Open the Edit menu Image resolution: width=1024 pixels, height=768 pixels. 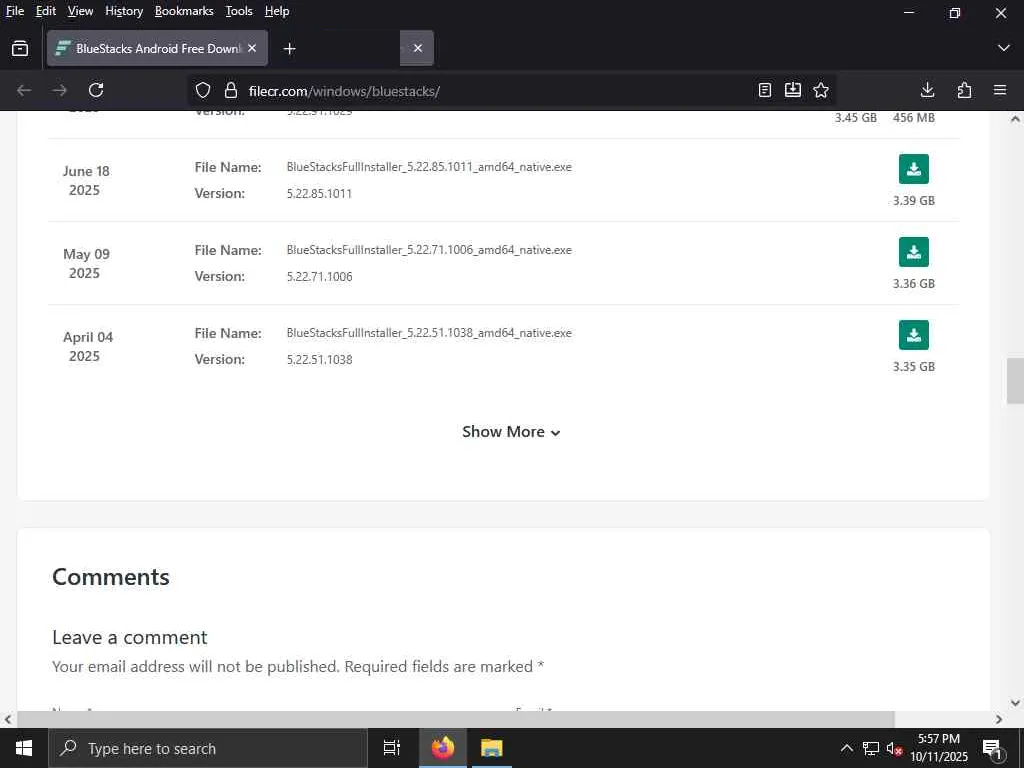coord(46,11)
